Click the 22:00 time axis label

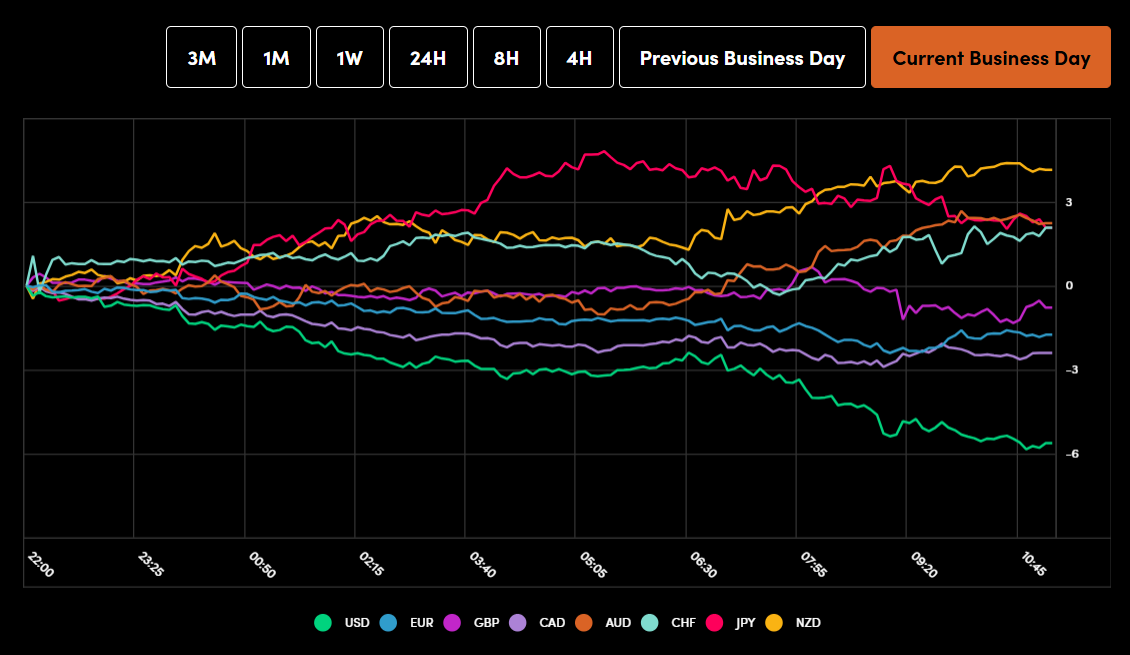tap(41, 564)
